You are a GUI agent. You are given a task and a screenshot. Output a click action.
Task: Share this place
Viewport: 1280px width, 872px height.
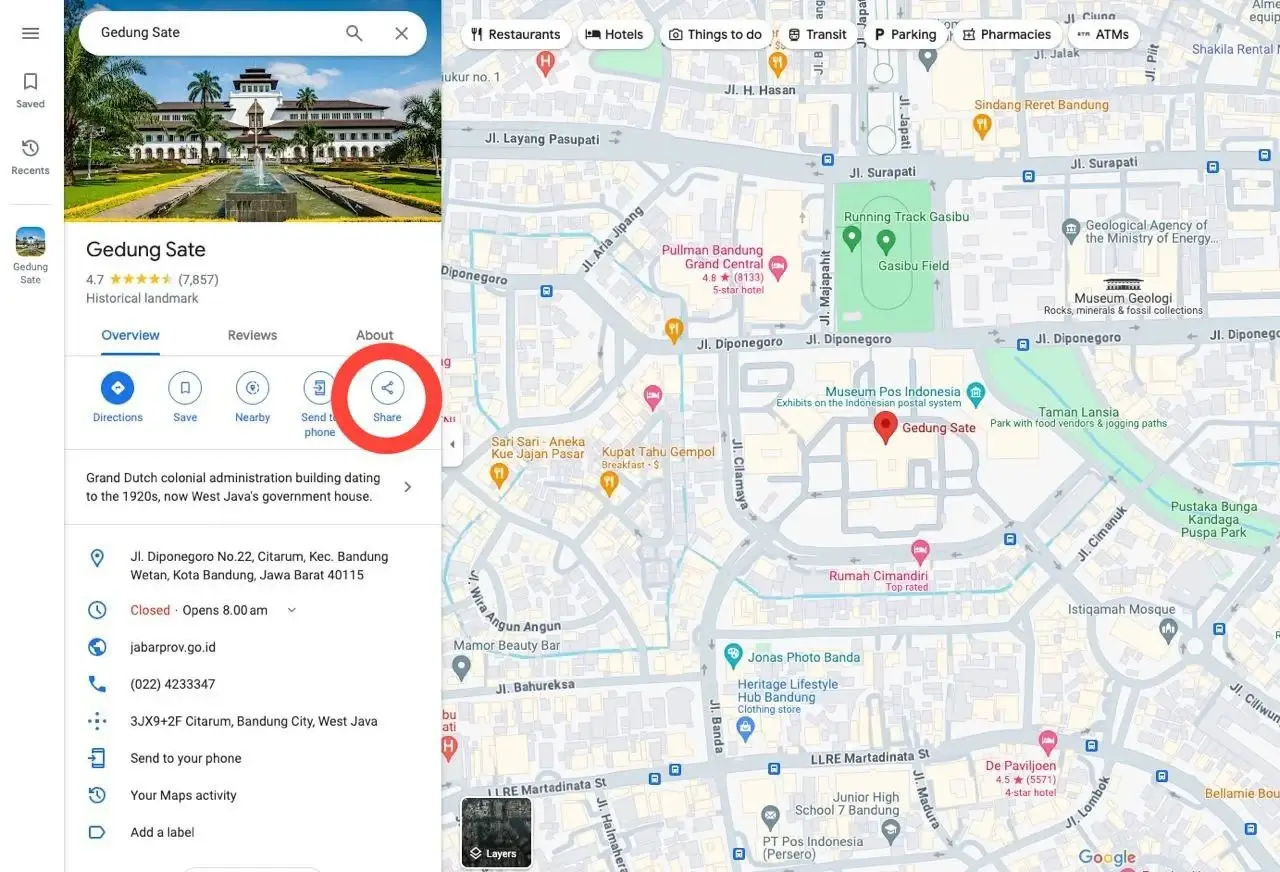tap(387, 397)
